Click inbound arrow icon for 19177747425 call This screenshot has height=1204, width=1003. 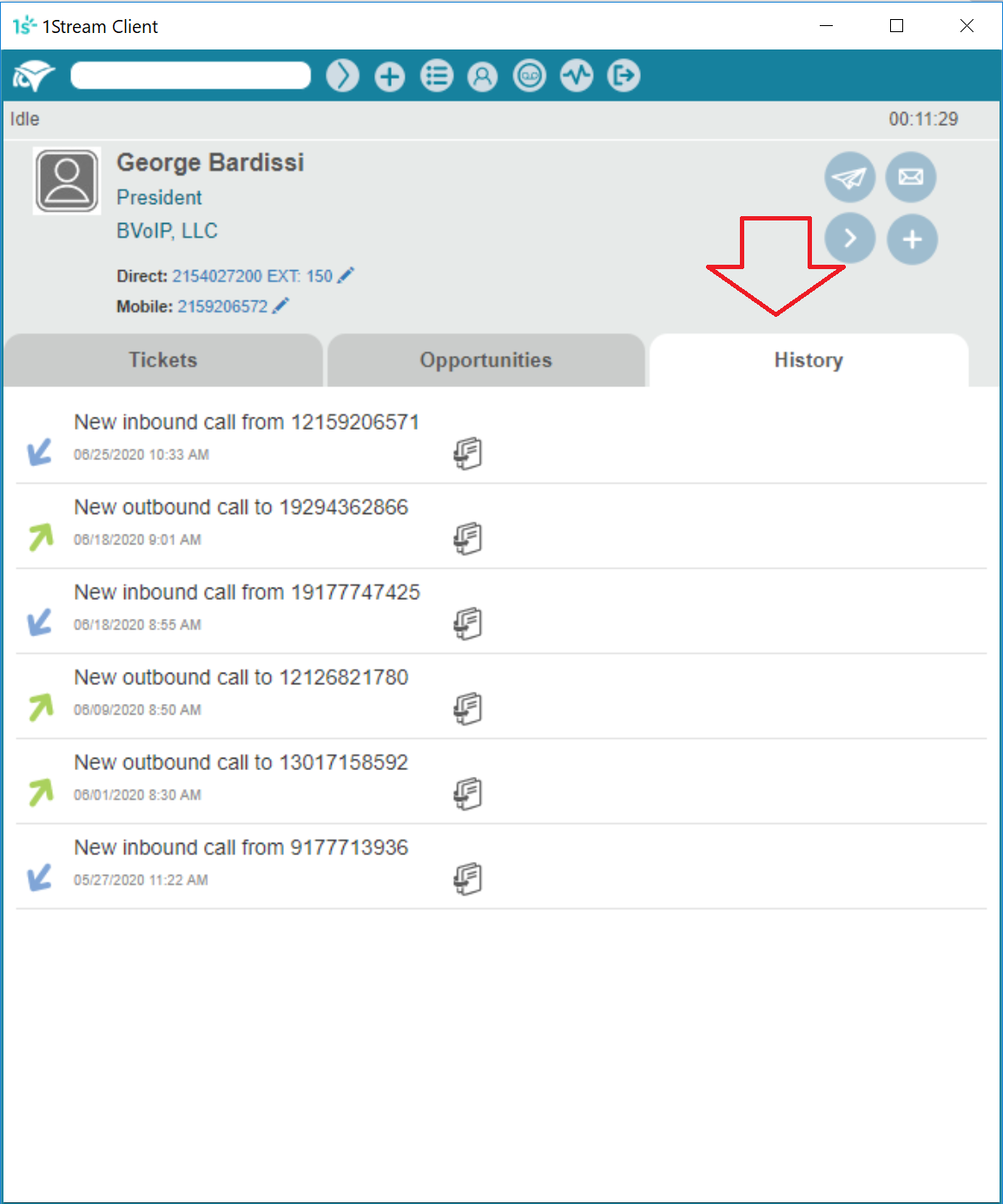pyautogui.click(x=40, y=622)
